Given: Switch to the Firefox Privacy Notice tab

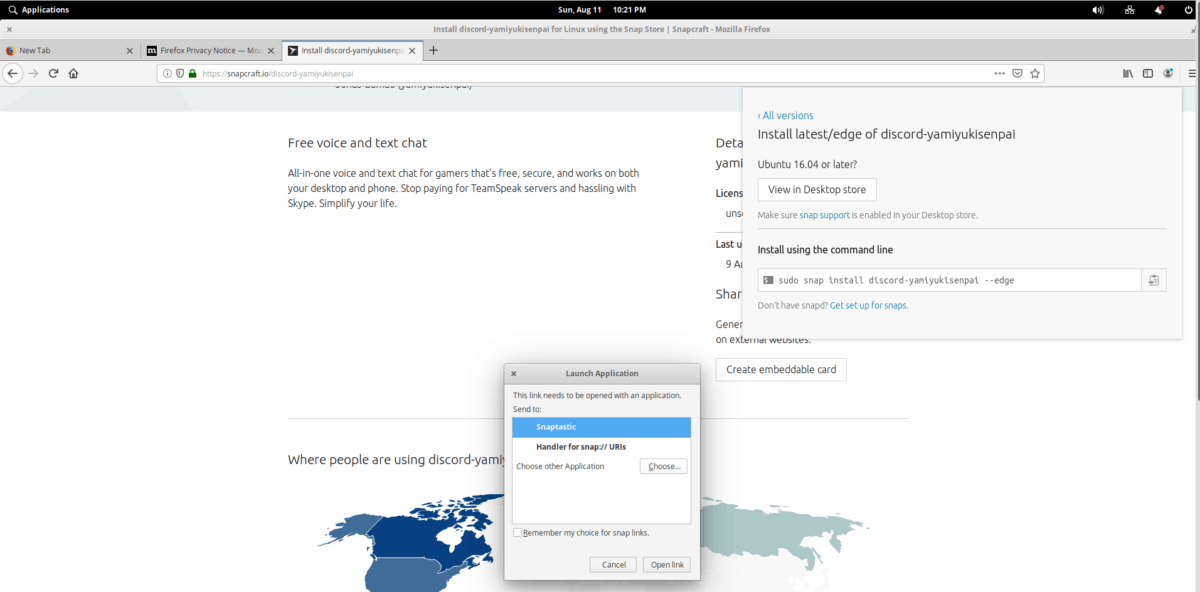Looking at the screenshot, I should tap(212, 50).
